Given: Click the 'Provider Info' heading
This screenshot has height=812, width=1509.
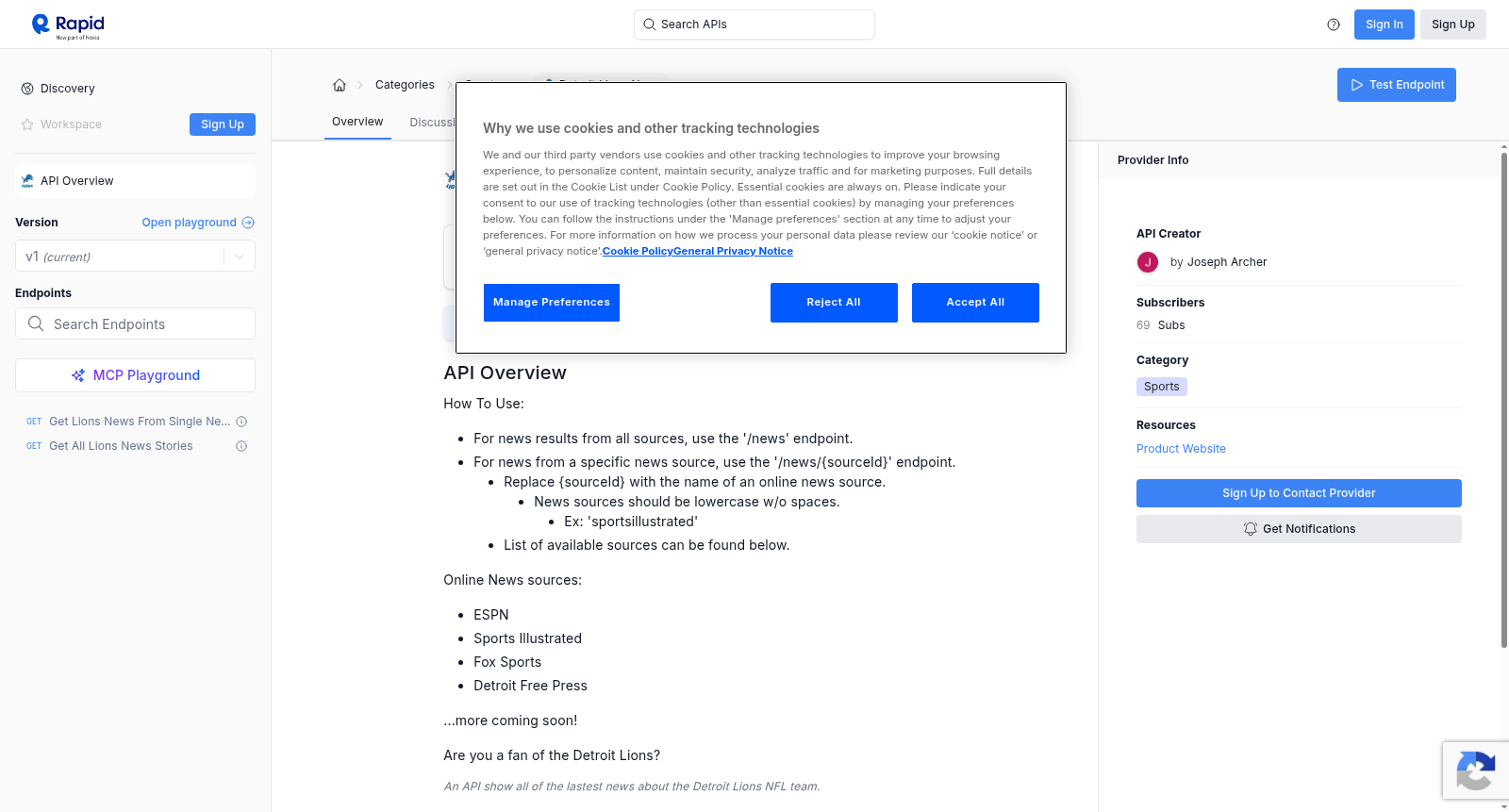Looking at the screenshot, I should tap(1152, 160).
